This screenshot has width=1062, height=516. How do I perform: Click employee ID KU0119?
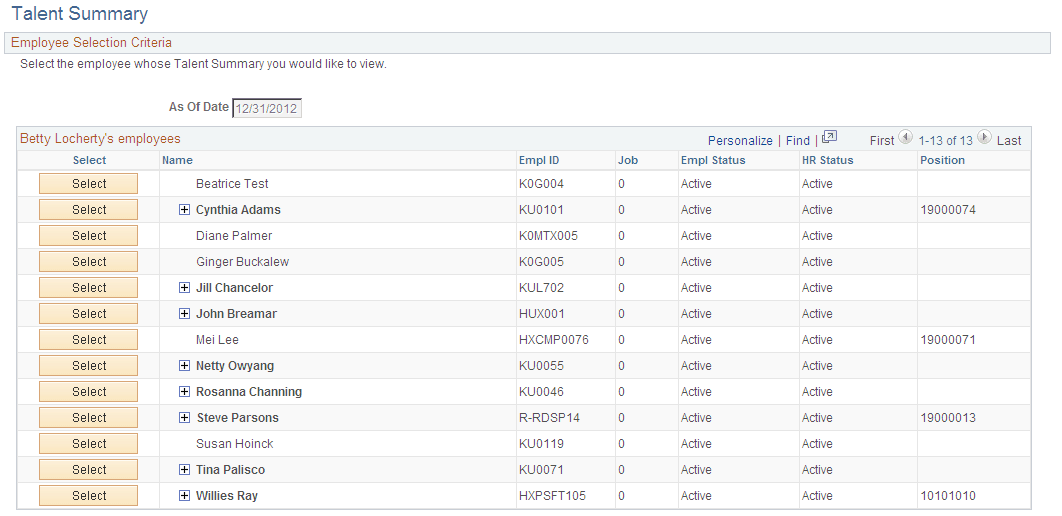(541, 444)
